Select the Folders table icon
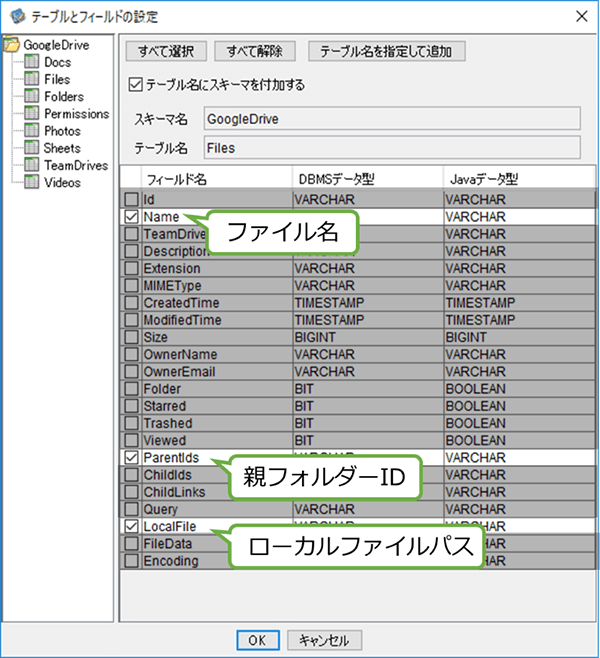This screenshot has width=600, height=658. [31, 96]
